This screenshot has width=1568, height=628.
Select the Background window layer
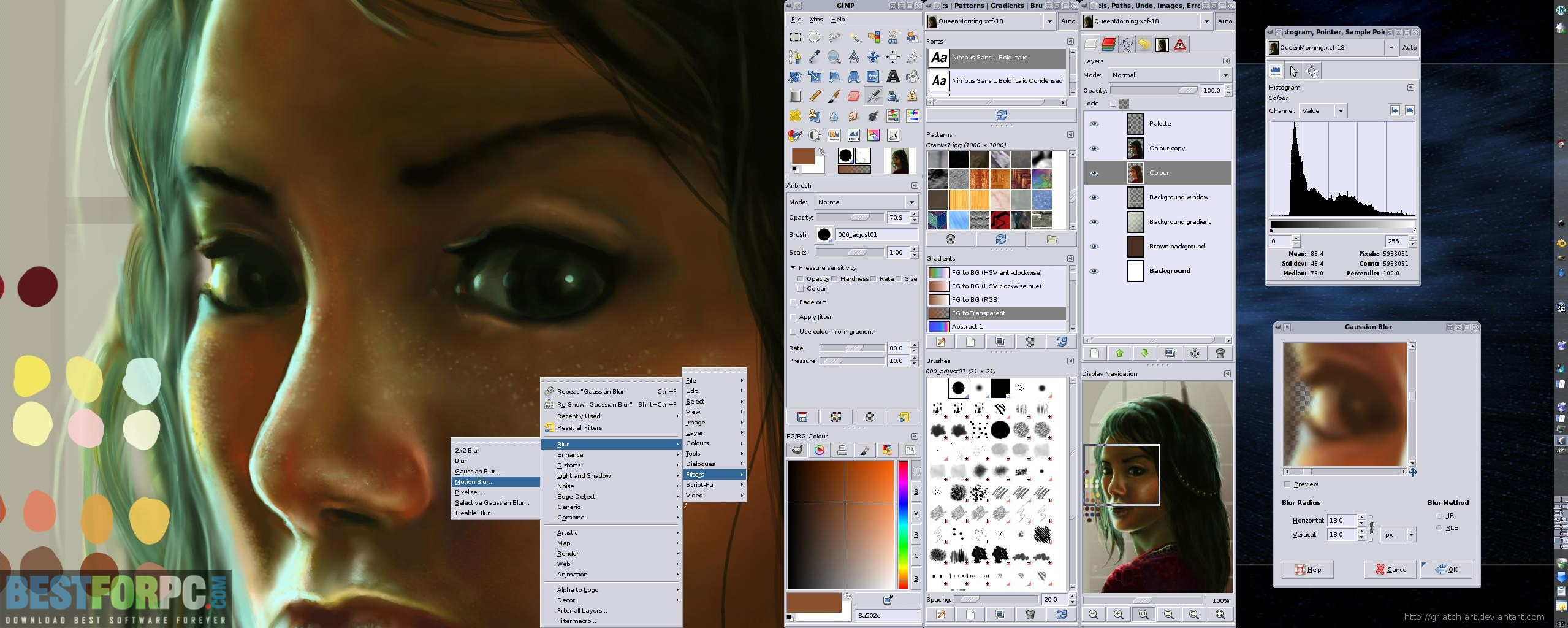pyautogui.click(x=1157, y=197)
